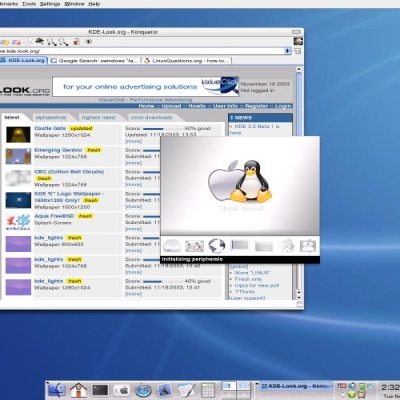Click the Upload link in the site navigation
The width and height of the screenshot is (400, 400).
(171, 106)
